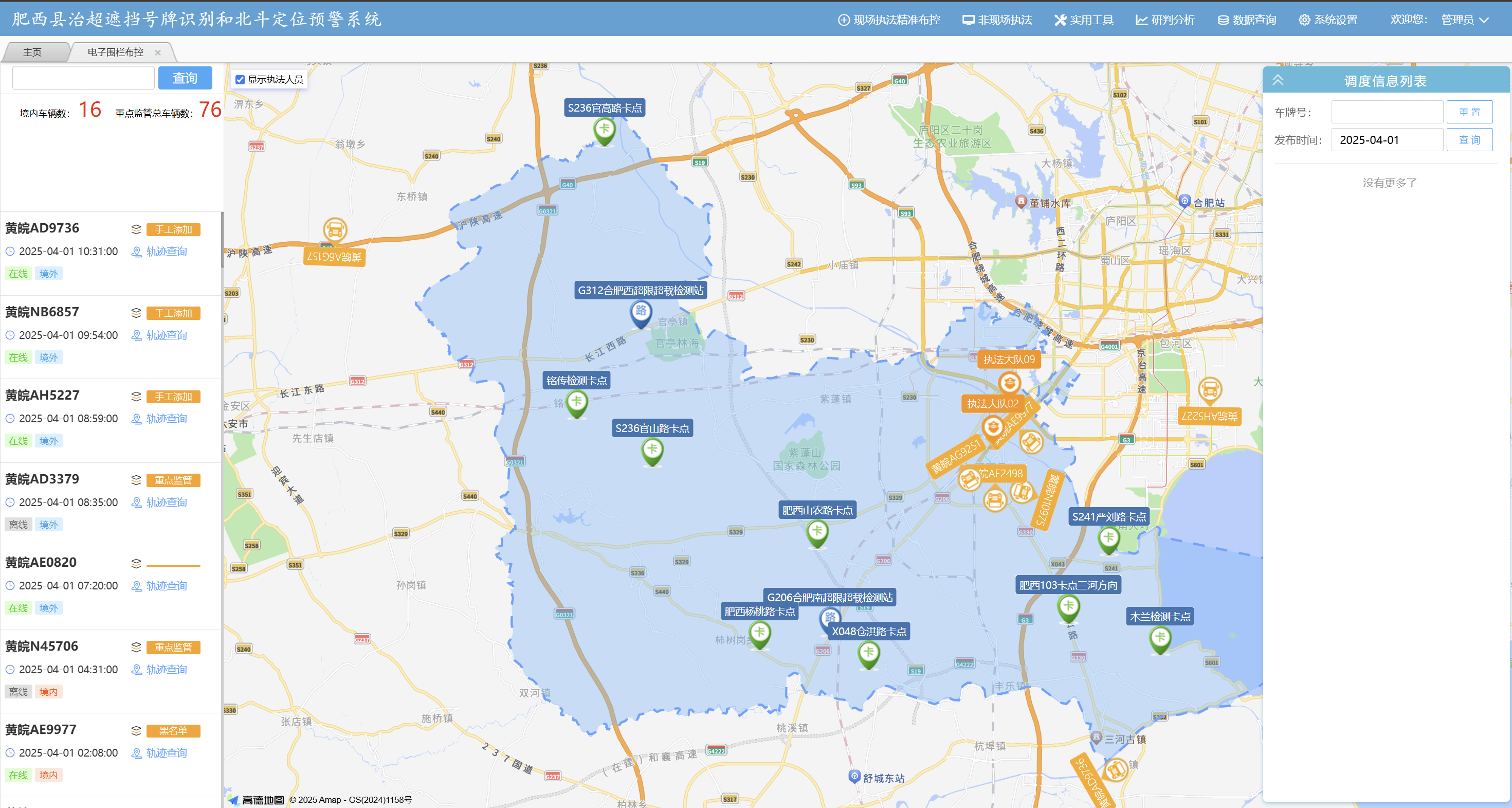Click the 肥西山农路卡点 marker

click(x=817, y=533)
